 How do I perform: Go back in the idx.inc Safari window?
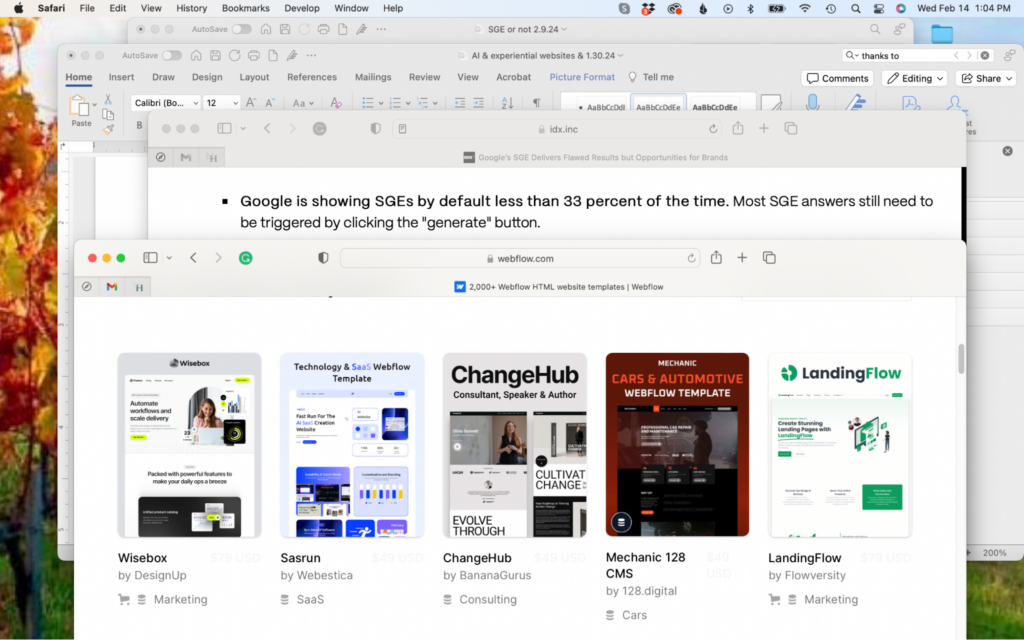click(x=267, y=129)
